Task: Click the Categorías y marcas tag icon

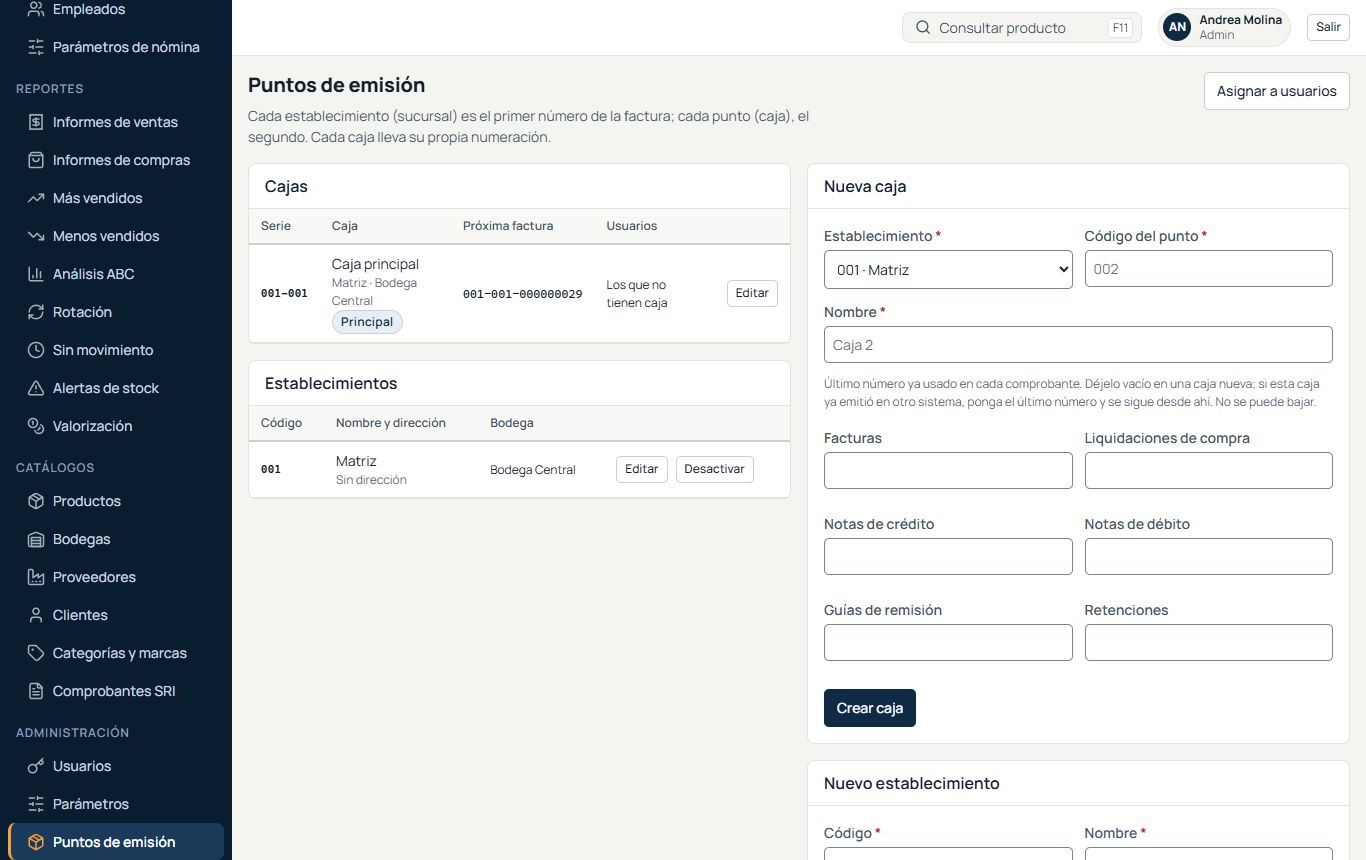Action: [36, 653]
